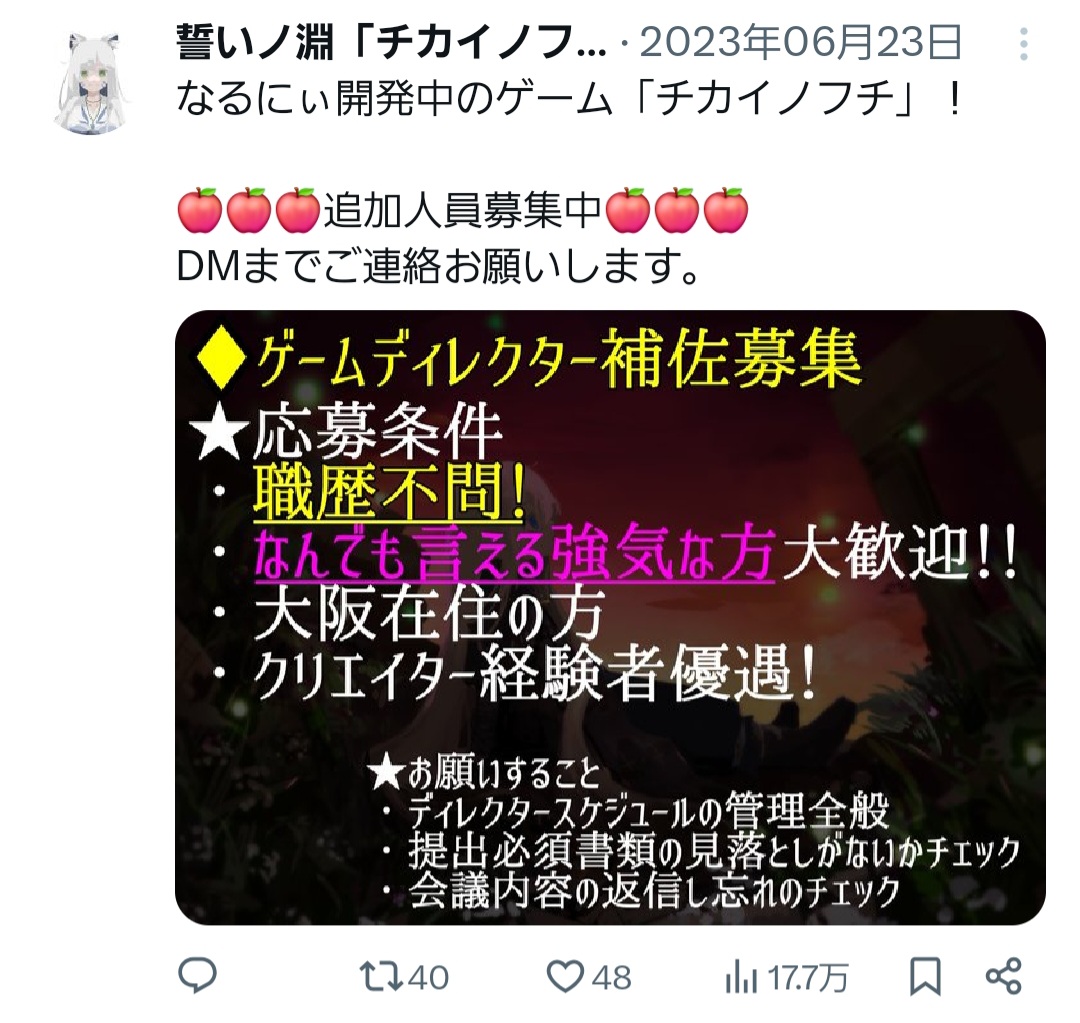This screenshot has height=1023, width=1080.
Task: Click the share icon
Action: pyautogui.click(x=1004, y=976)
